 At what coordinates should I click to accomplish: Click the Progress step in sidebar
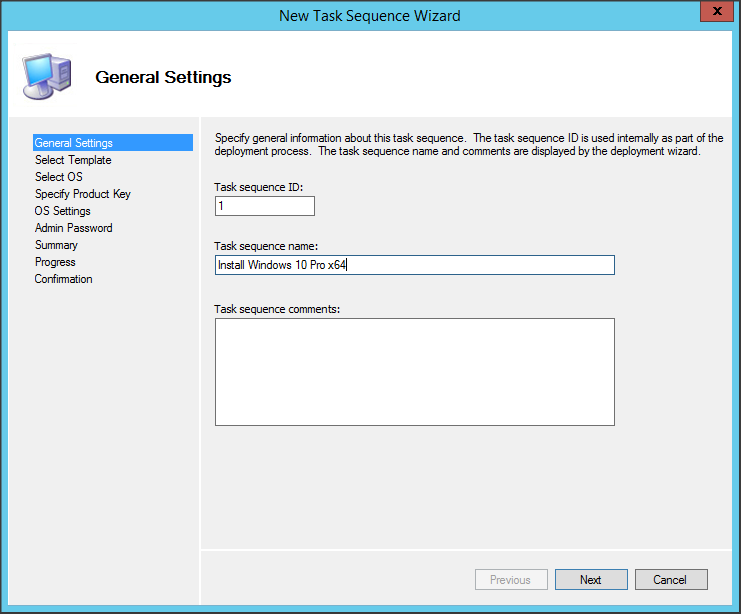55,262
